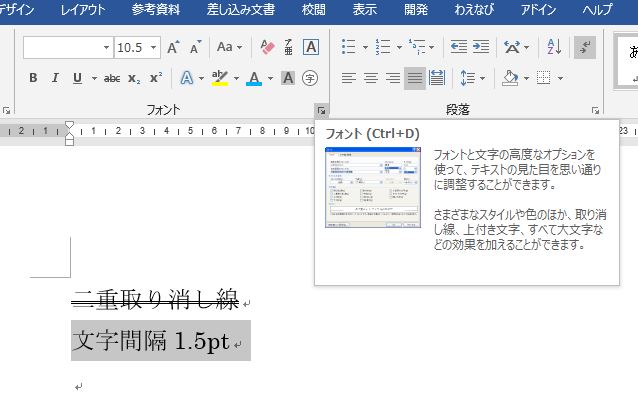Open the font size dropdown list
638x399 pixels.
153,48
